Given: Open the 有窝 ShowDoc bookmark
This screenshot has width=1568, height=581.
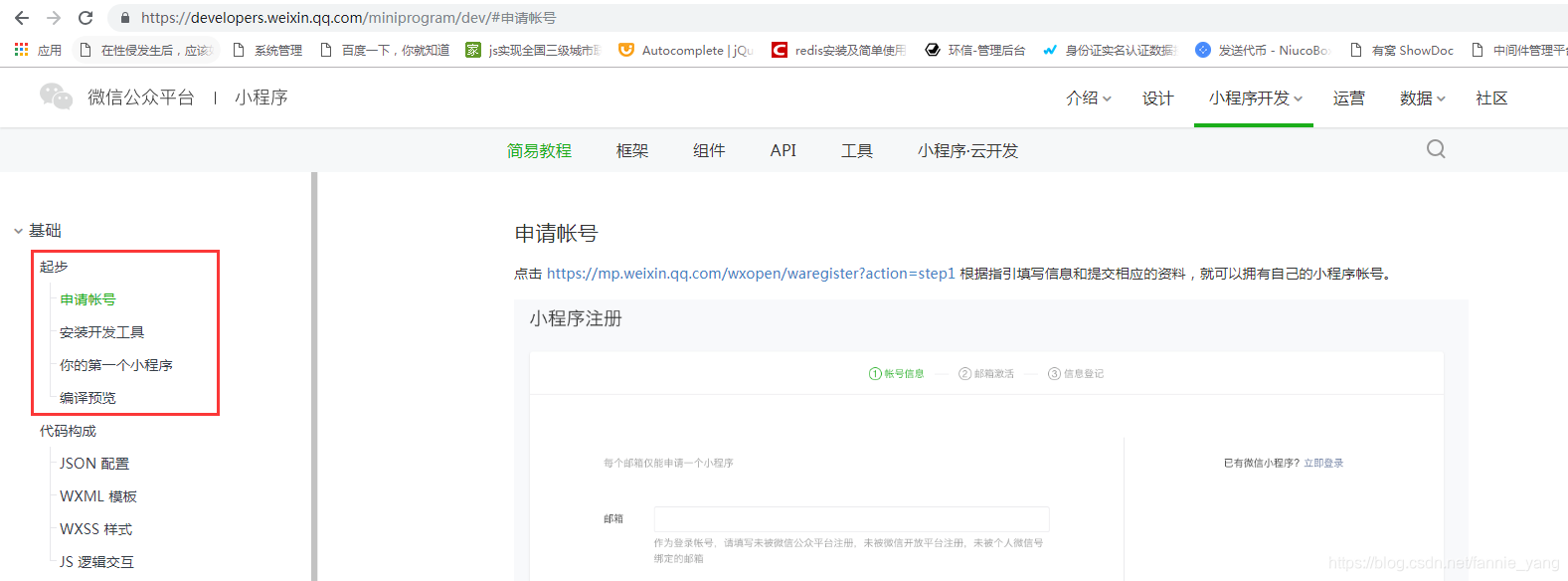Looking at the screenshot, I should tap(1401, 50).
